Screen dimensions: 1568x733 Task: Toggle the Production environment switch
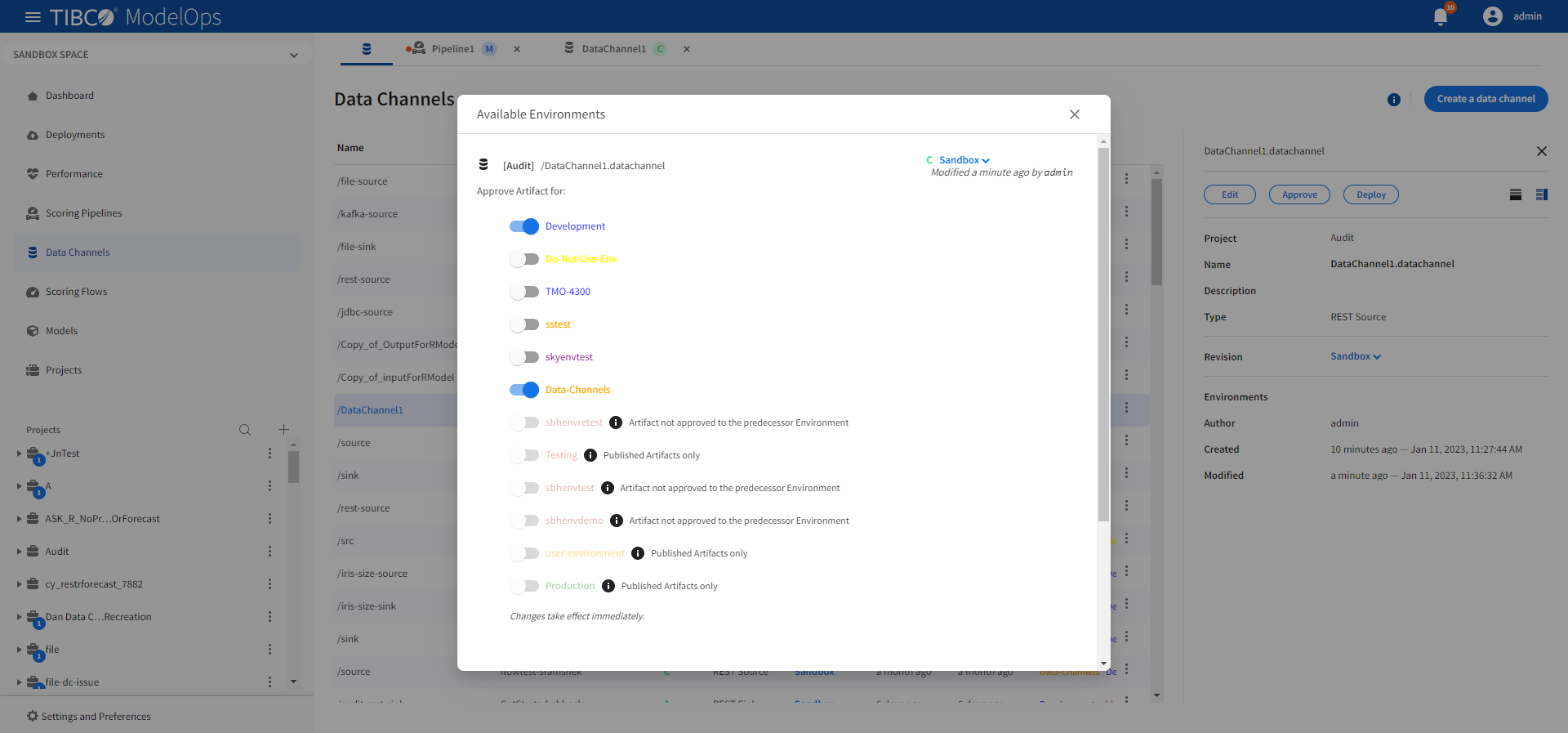coord(524,586)
